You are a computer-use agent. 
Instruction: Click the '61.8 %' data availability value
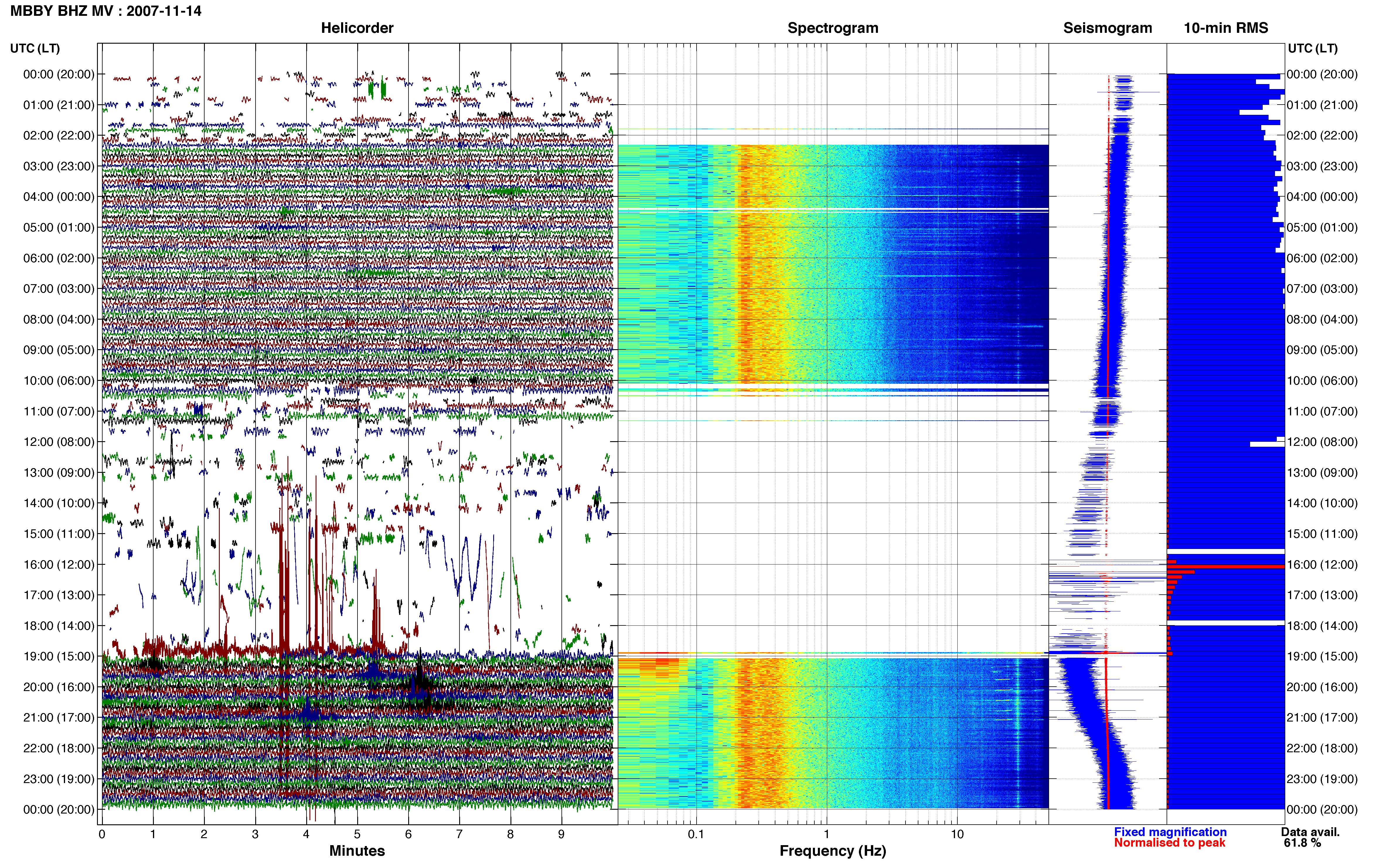point(1302,843)
